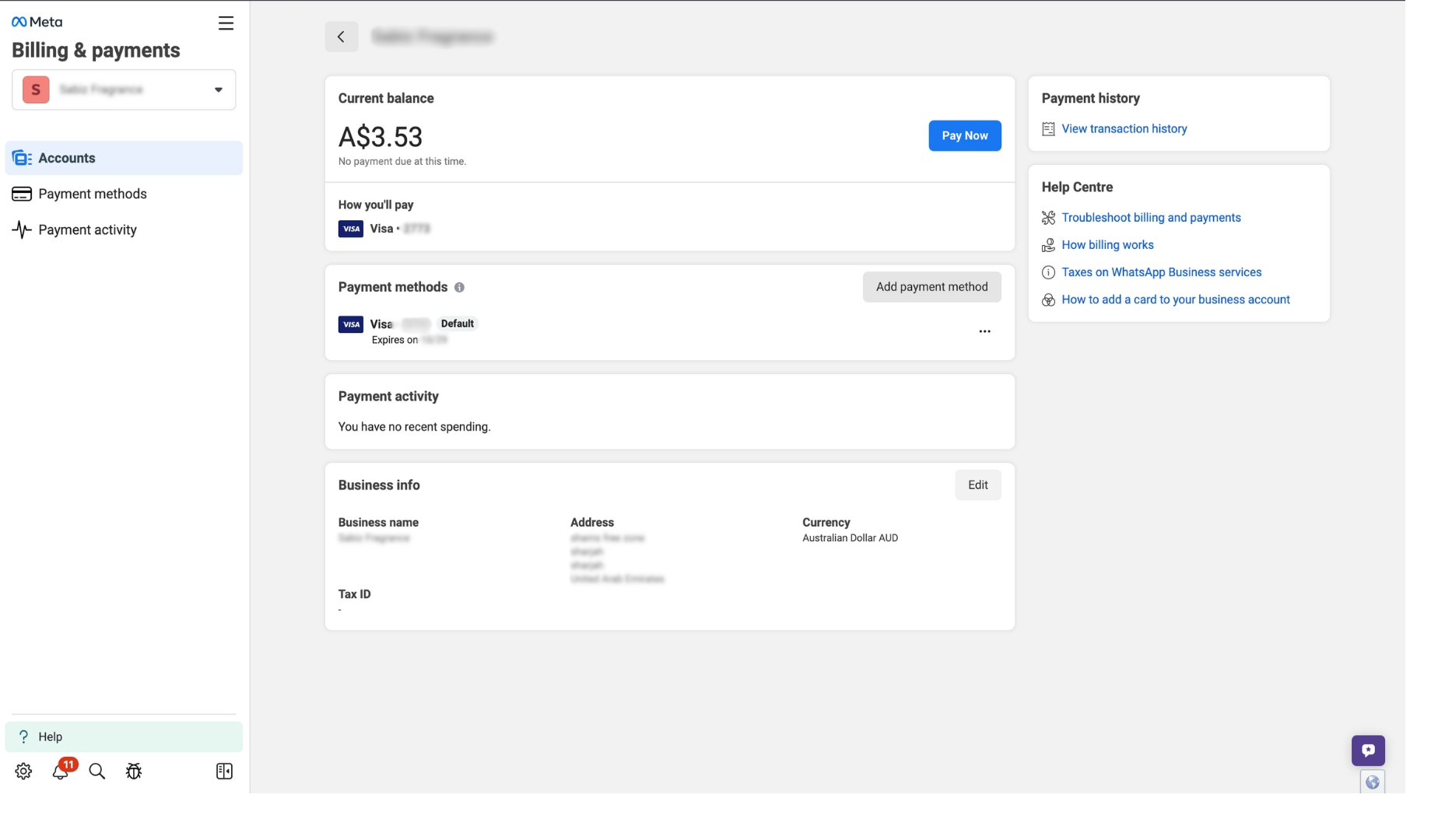Open Help in the sidebar
The width and height of the screenshot is (1452, 840).
coord(124,737)
